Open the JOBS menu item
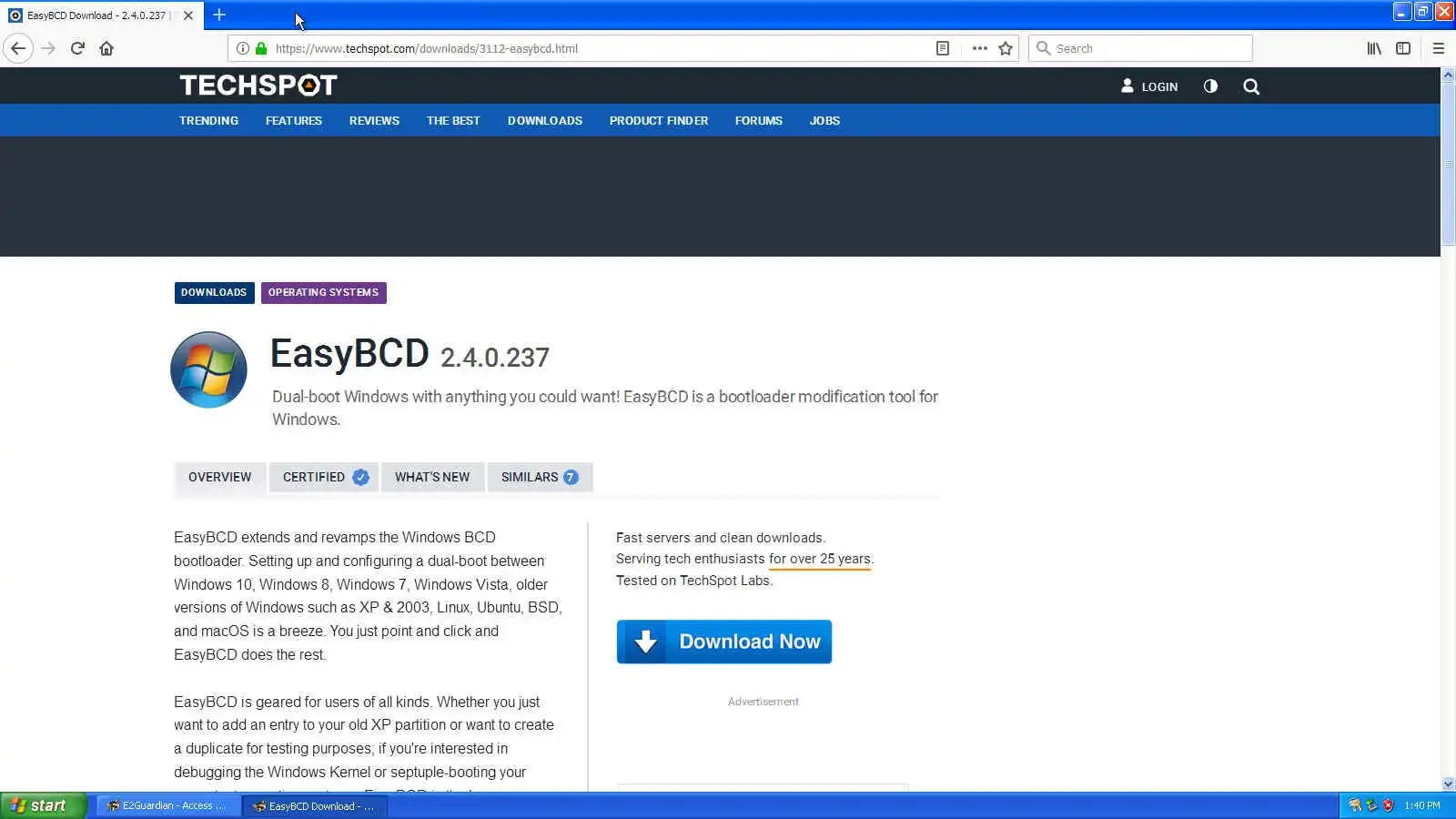The height and width of the screenshot is (819, 1456). click(x=824, y=120)
